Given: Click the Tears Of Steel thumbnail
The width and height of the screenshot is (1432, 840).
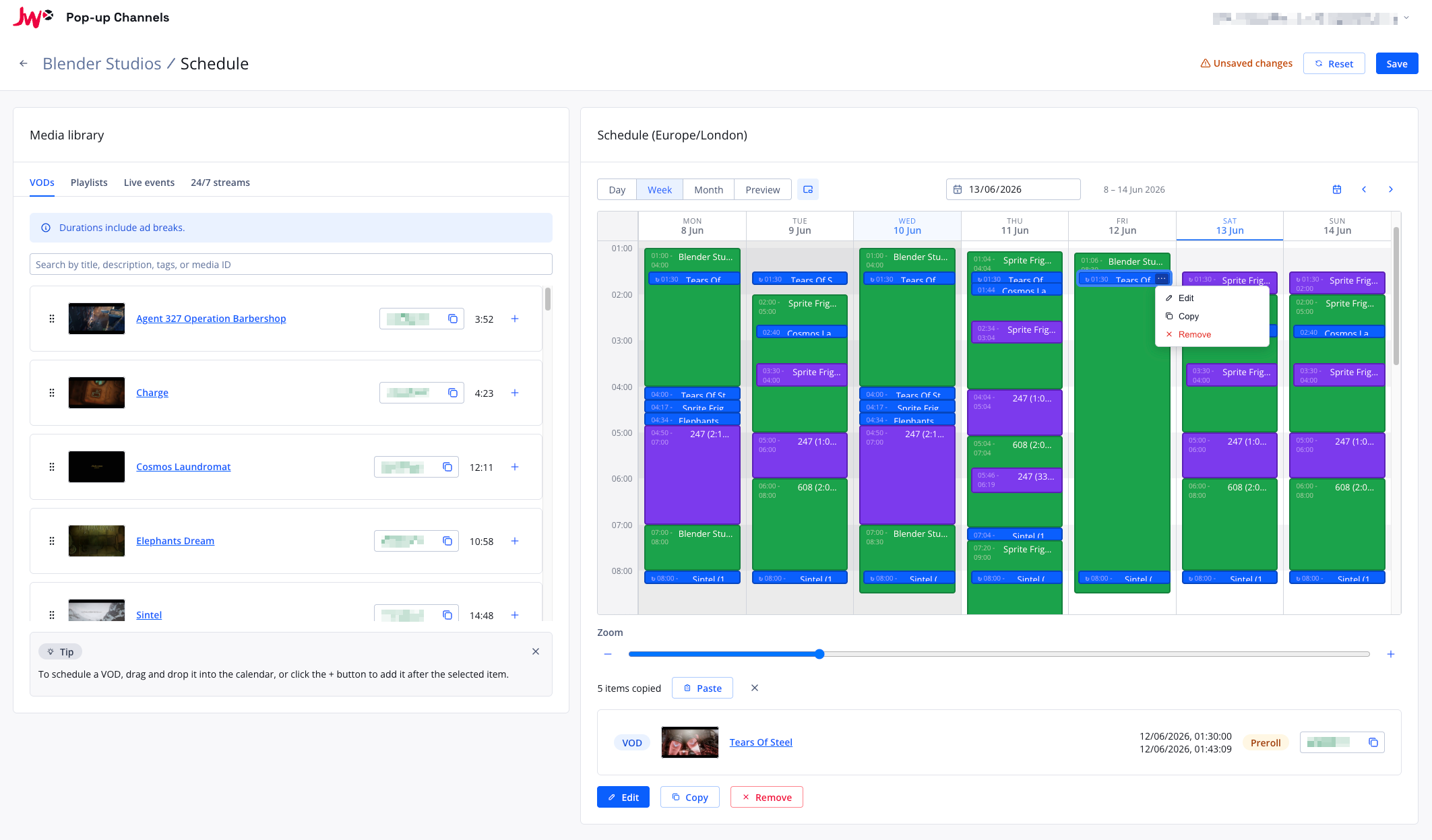Looking at the screenshot, I should coord(690,742).
